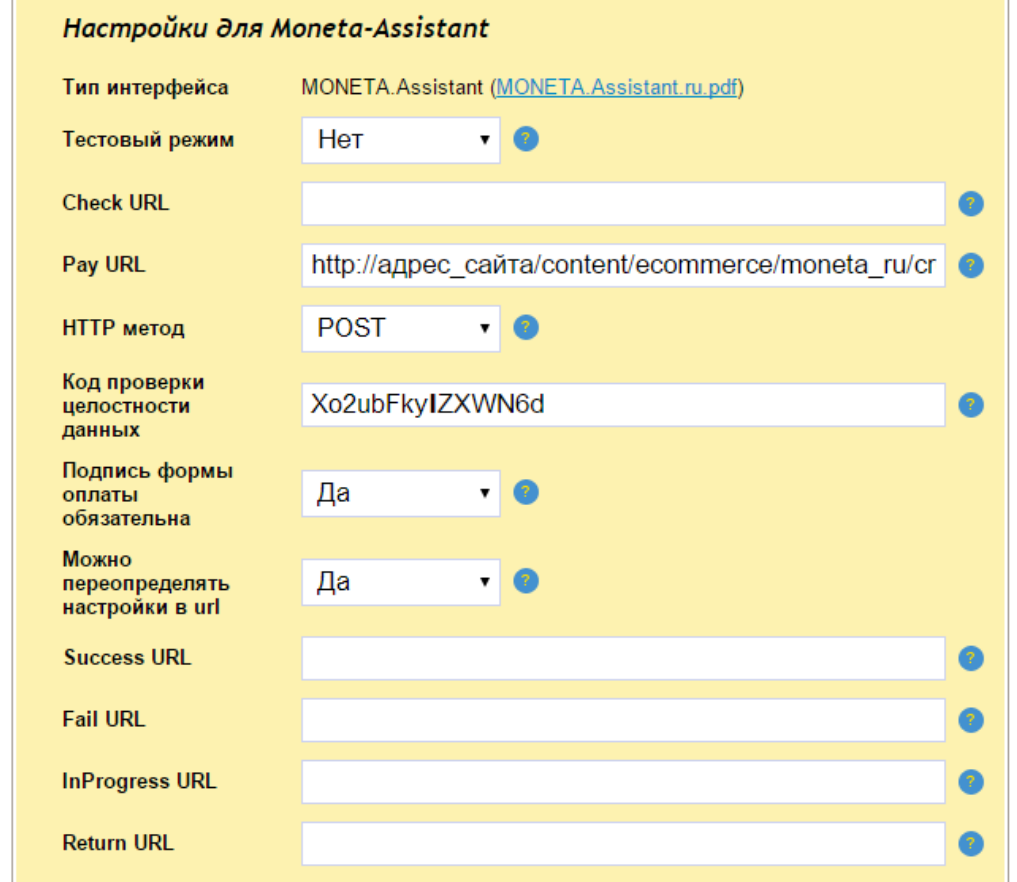Screen dimensions: 1017x882
Task: Click the Код проверки целостности данных field
Action: (x=623, y=405)
